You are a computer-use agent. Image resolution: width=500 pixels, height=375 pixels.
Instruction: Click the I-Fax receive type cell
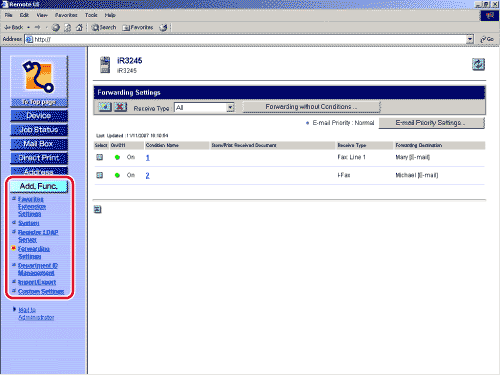(x=344, y=175)
